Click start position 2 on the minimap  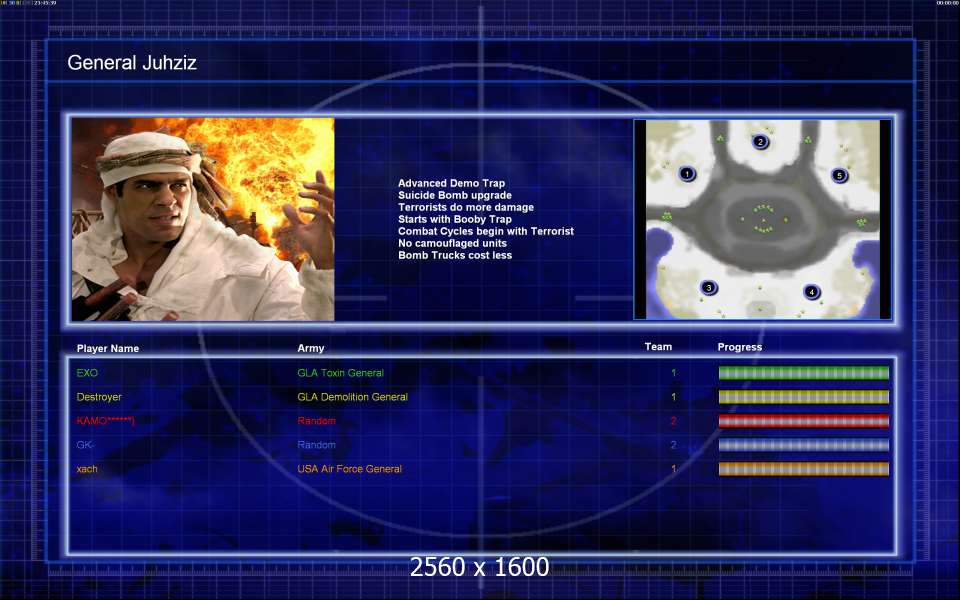760,141
